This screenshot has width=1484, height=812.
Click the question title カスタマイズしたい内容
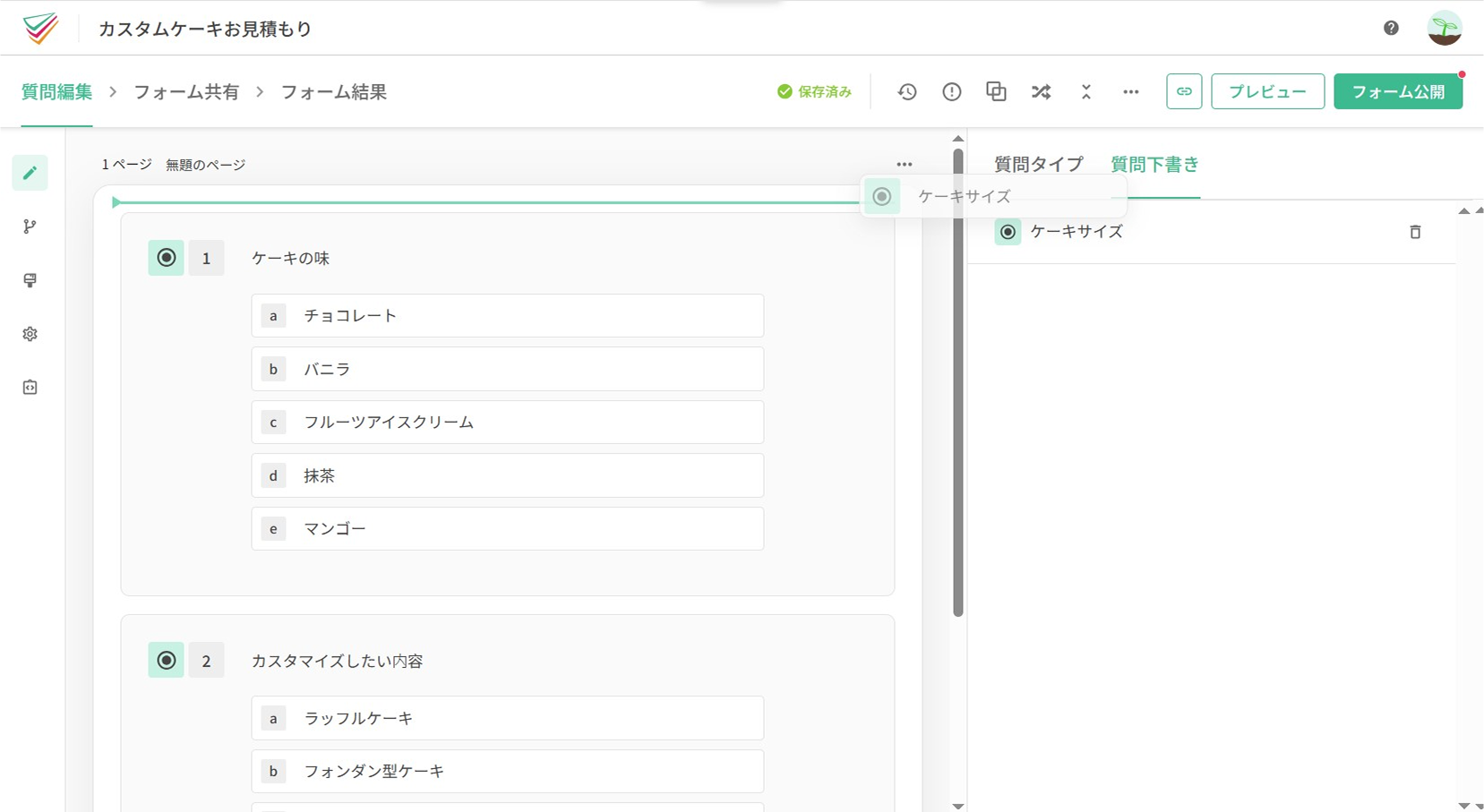click(x=338, y=662)
